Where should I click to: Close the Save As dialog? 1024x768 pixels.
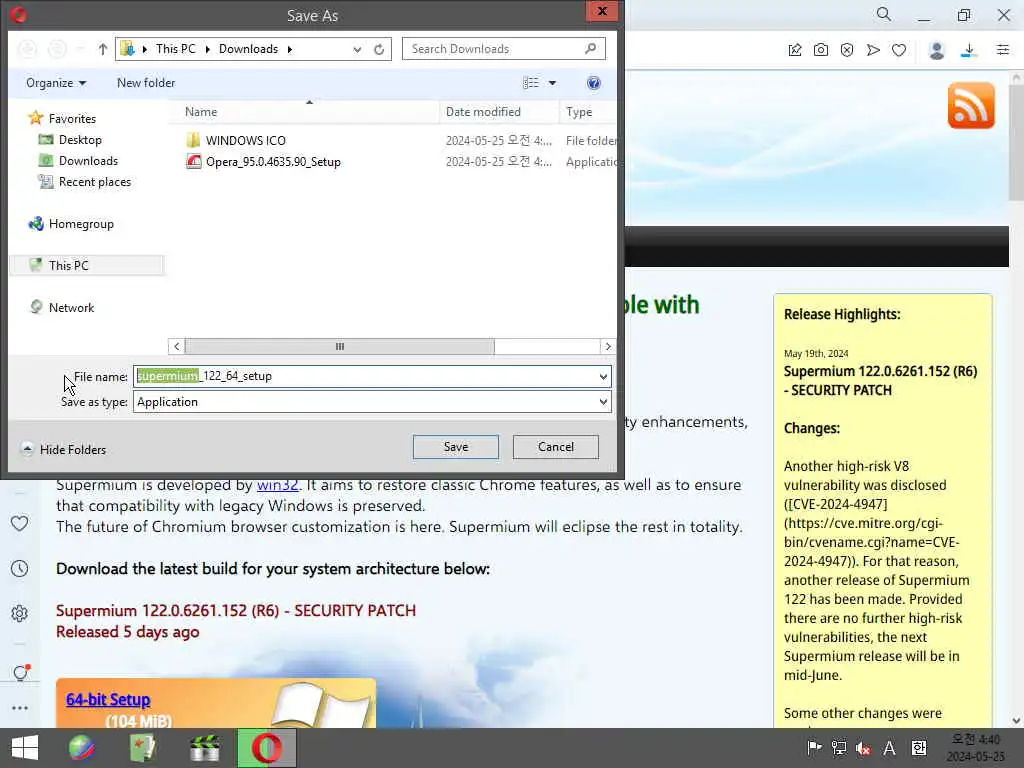(601, 11)
